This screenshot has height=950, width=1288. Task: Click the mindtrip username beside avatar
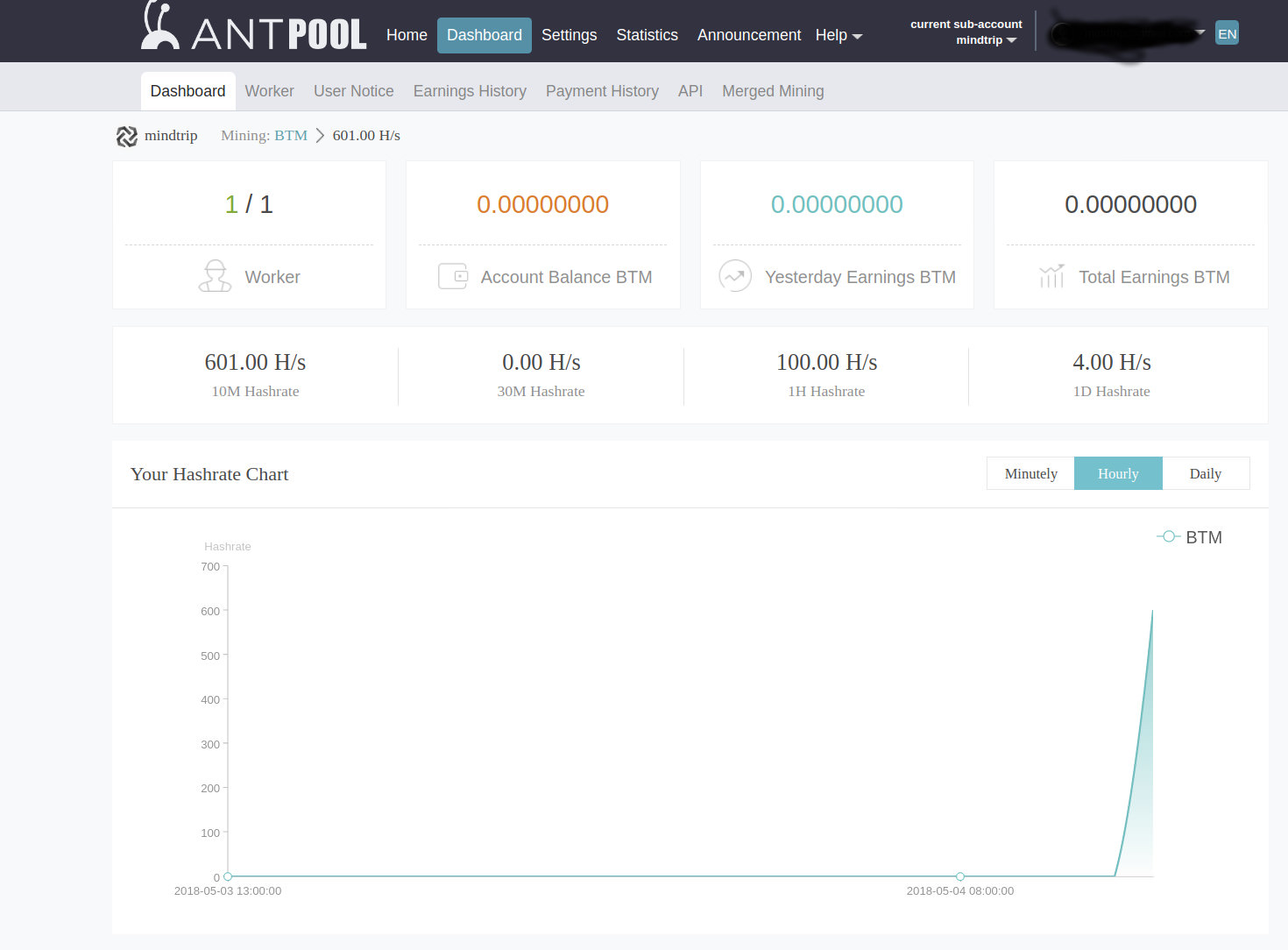171,136
